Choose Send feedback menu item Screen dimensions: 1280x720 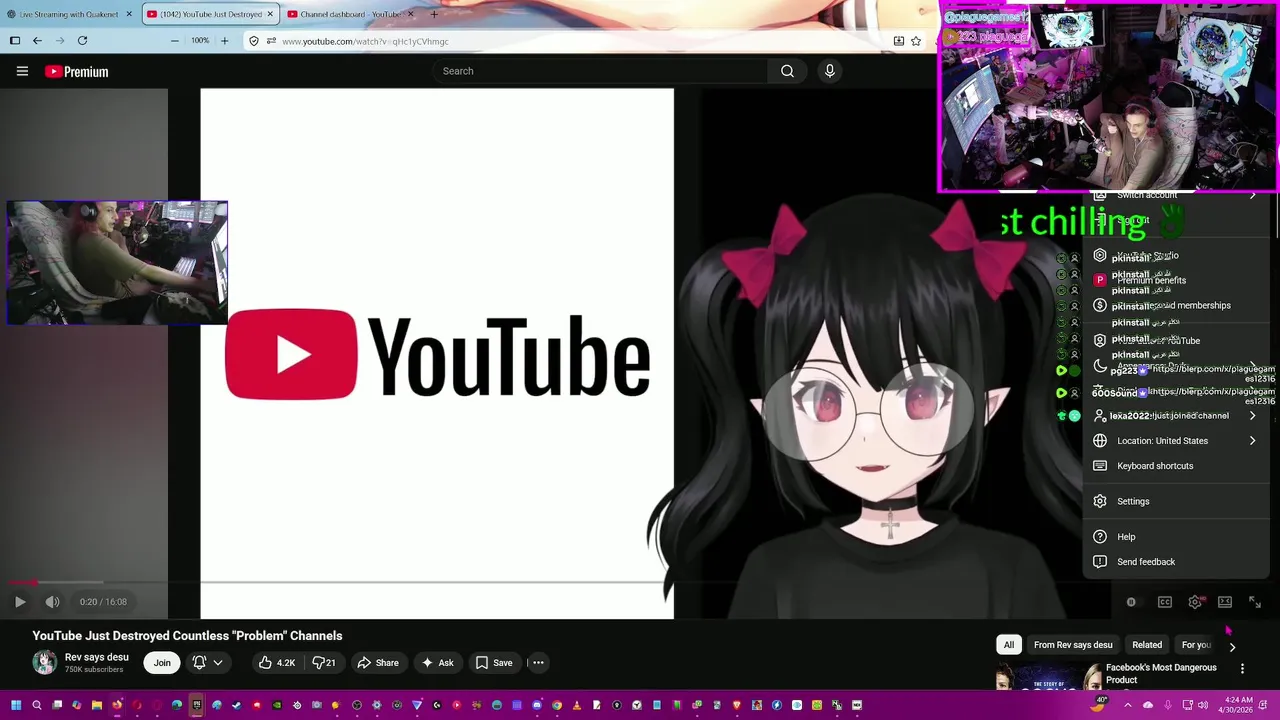1175,562
